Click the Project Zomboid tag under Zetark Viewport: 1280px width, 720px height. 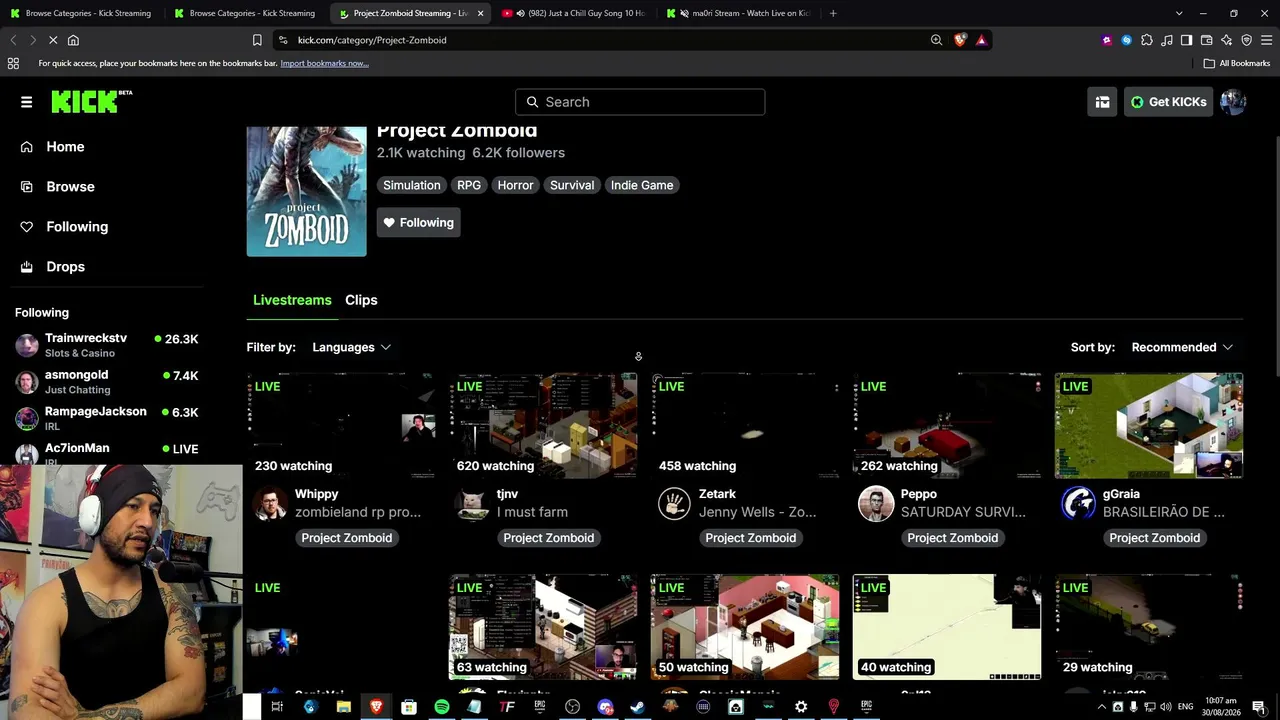pos(751,538)
